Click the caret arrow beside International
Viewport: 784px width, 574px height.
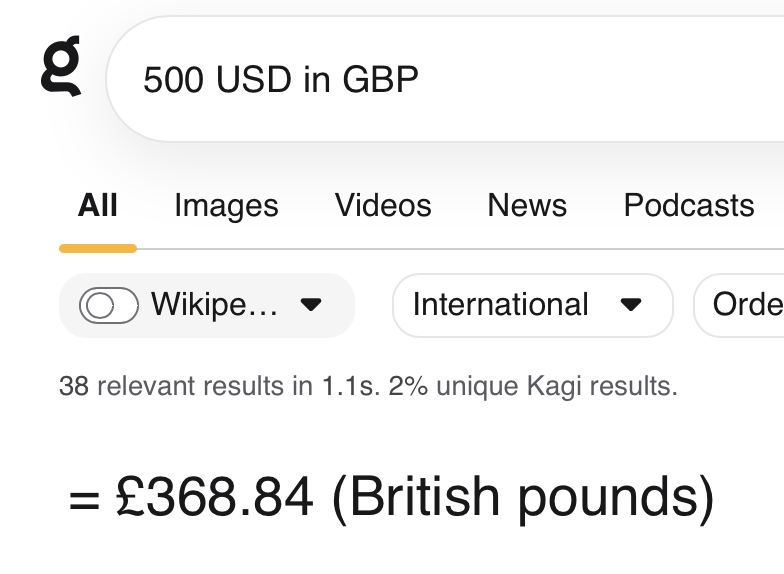pyautogui.click(x=631, y=305)
